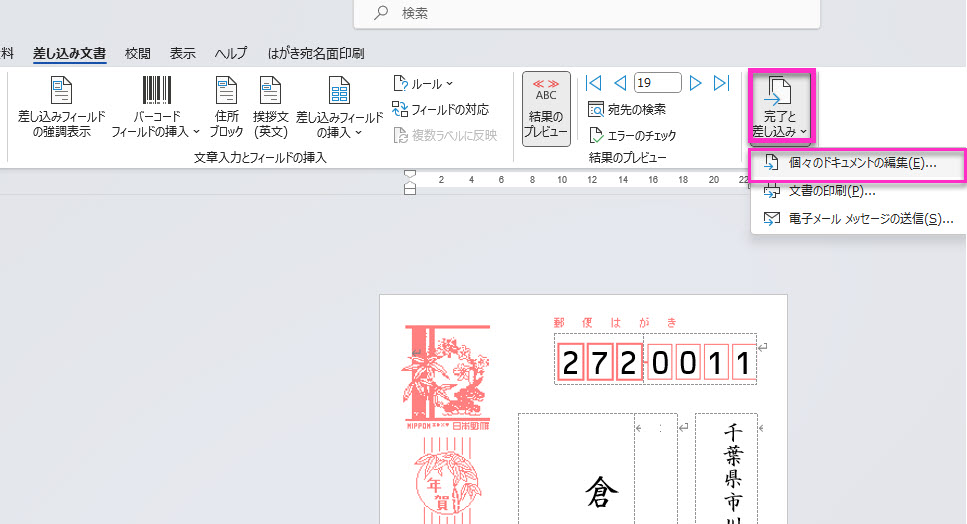
Task: Click Check for Errors (エラーのチェック)
Action: pos(633,135)
